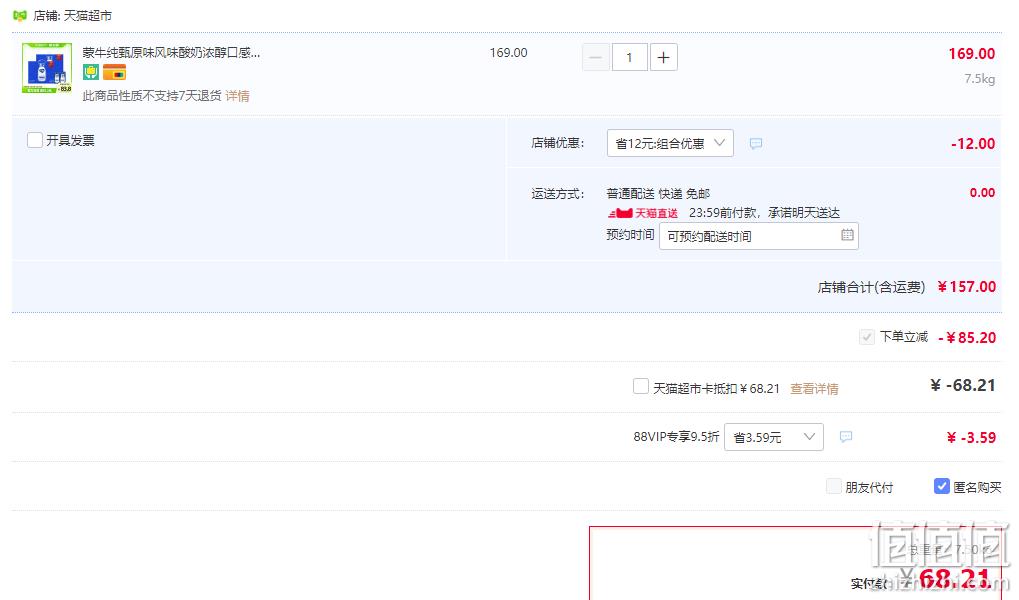Click the 88VIP专享9.5折 label
Image resolution: width=1019 pixels, height=600 pixels.
pyautogui.click(x=676, y=437)
